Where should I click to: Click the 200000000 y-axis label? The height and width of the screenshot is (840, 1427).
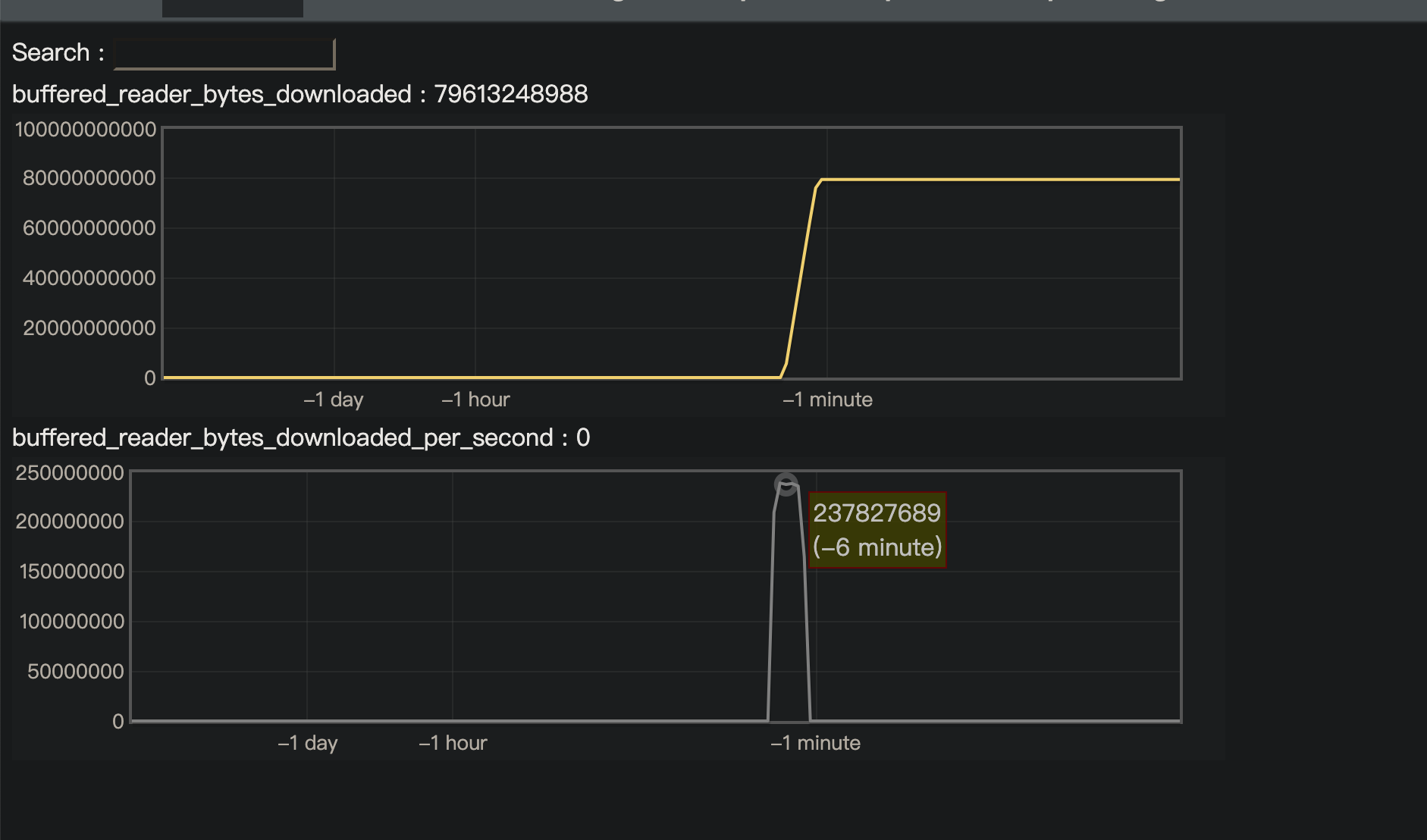(70, 522)
